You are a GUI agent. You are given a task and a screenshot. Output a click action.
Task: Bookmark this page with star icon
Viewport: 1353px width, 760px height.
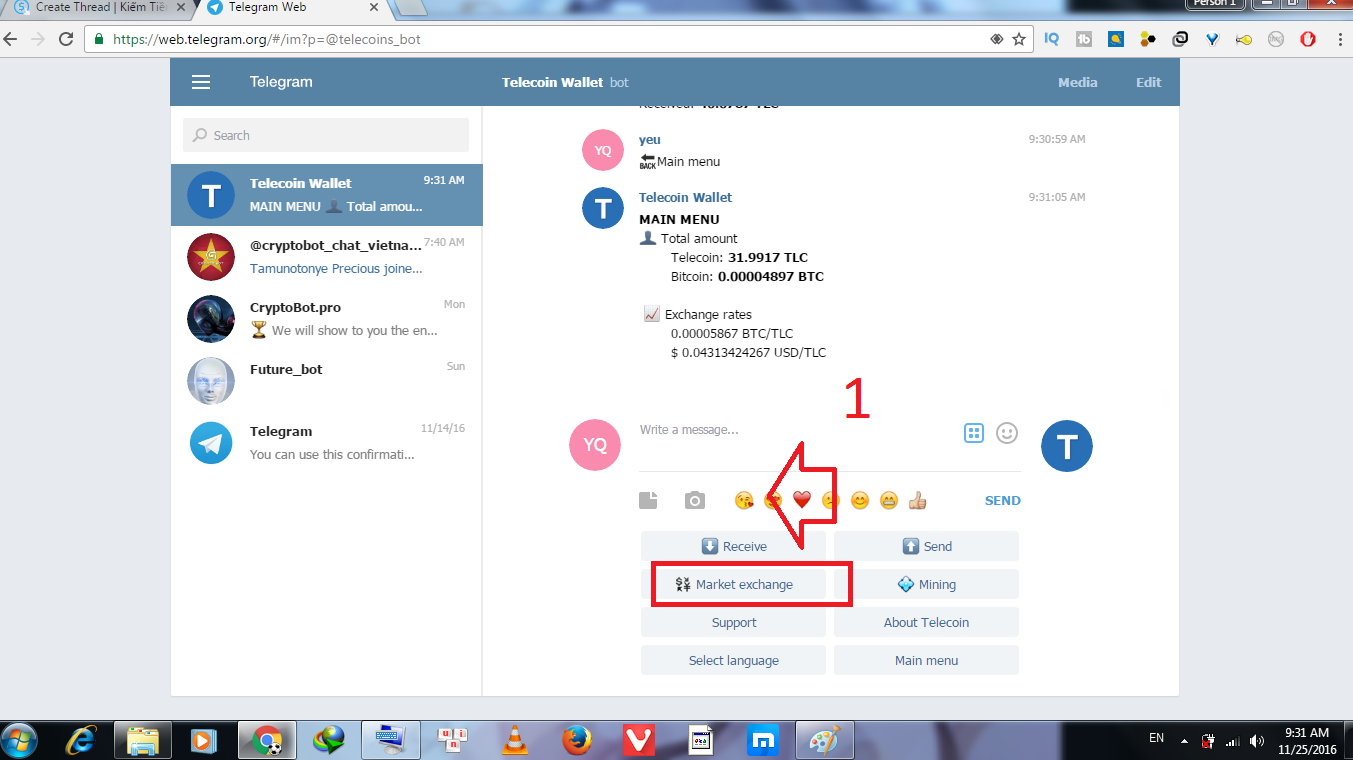[1019, 40]
